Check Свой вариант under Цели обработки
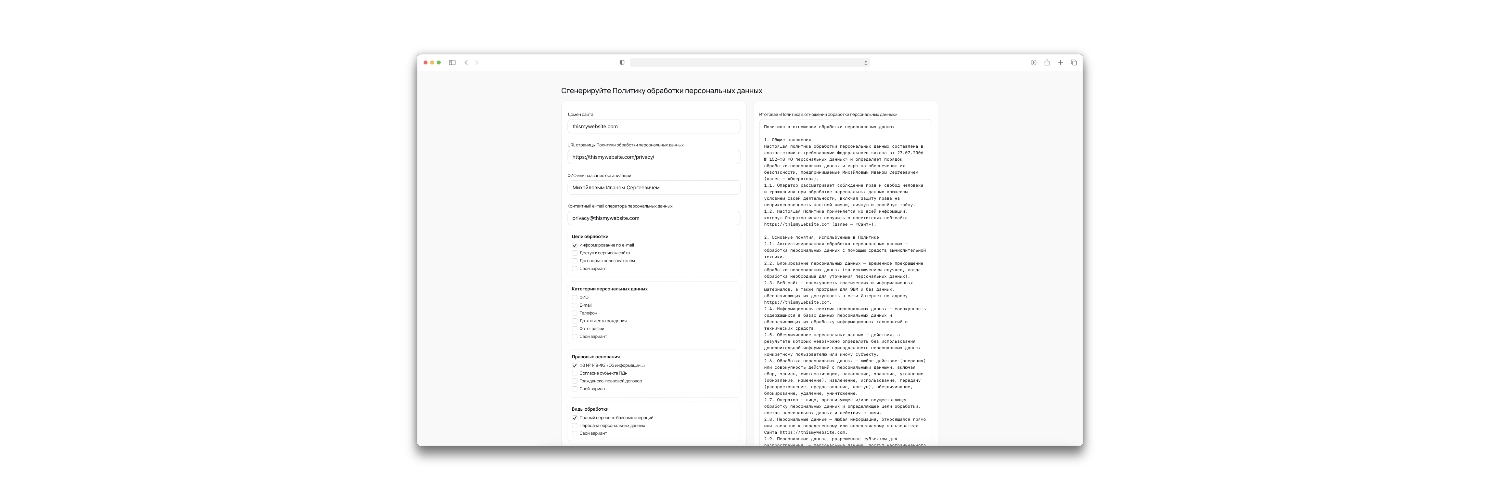Screen dimensions: 1500x500 pyautogui.click(x=575, y=269)
